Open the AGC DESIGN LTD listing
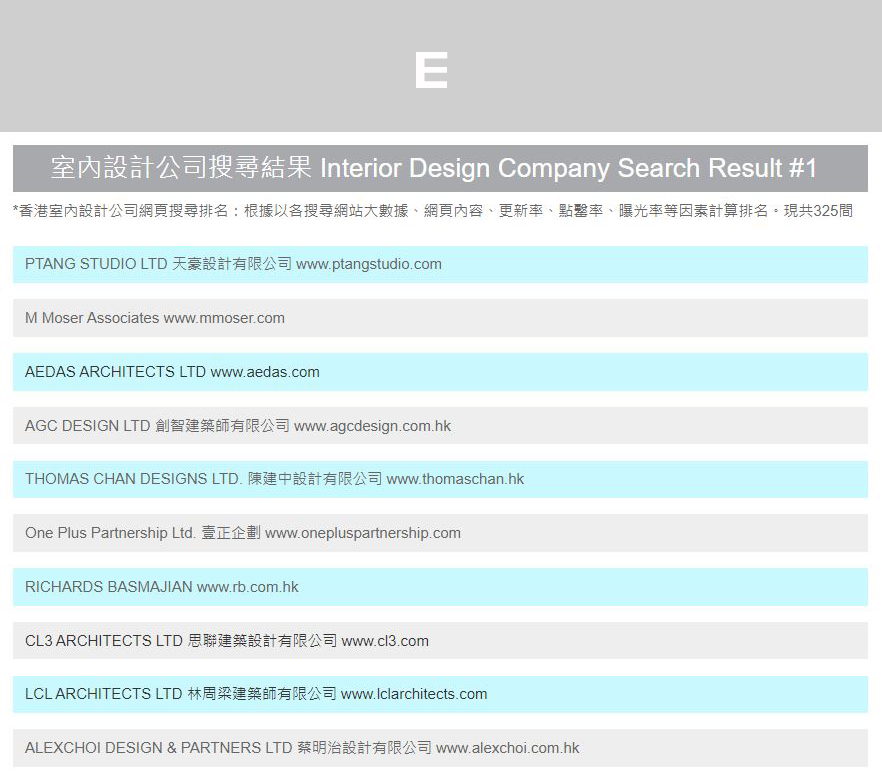The image size is (882, 775). click(440, 426)
